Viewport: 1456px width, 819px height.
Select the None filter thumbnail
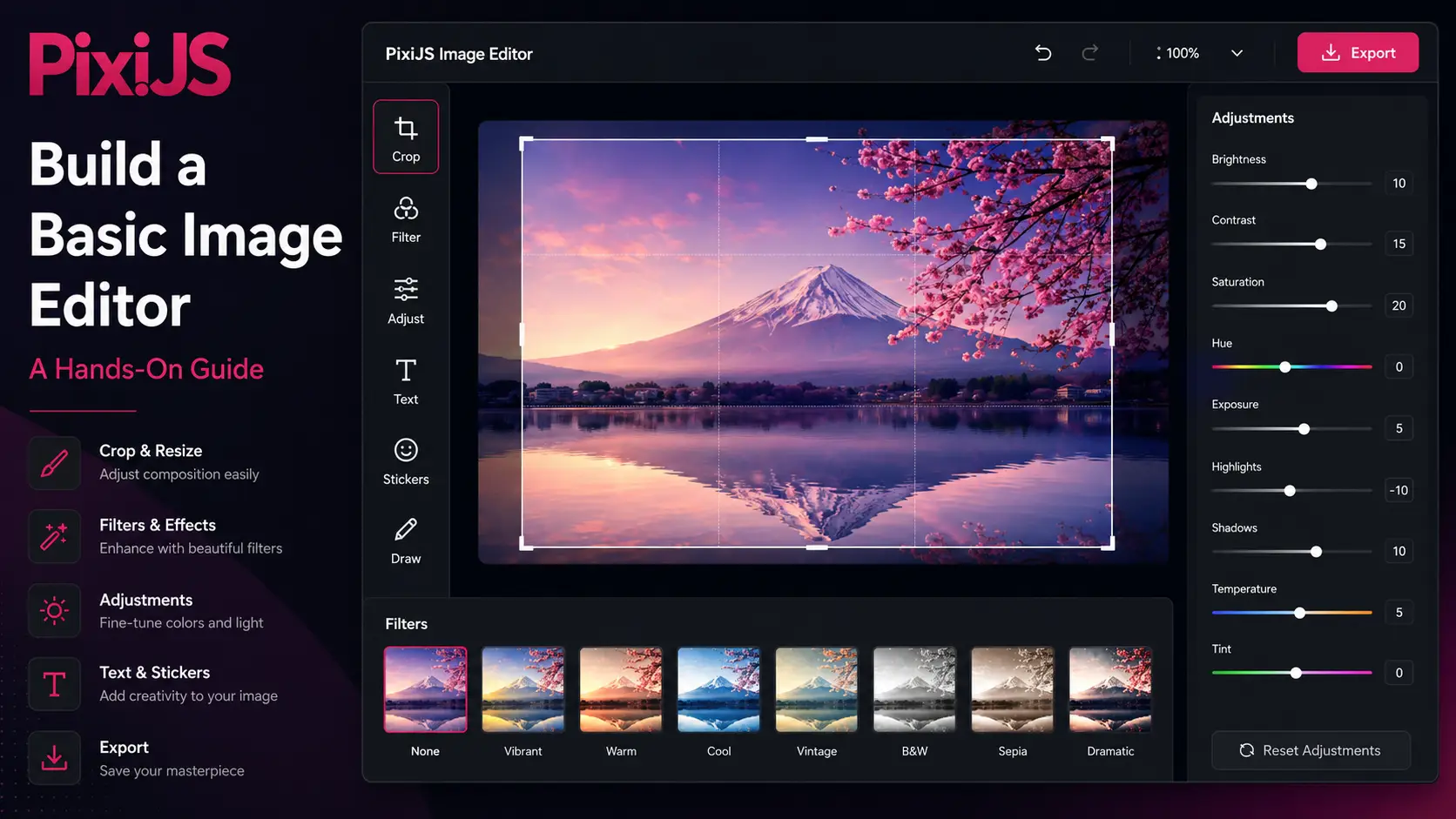coord(426,689)
